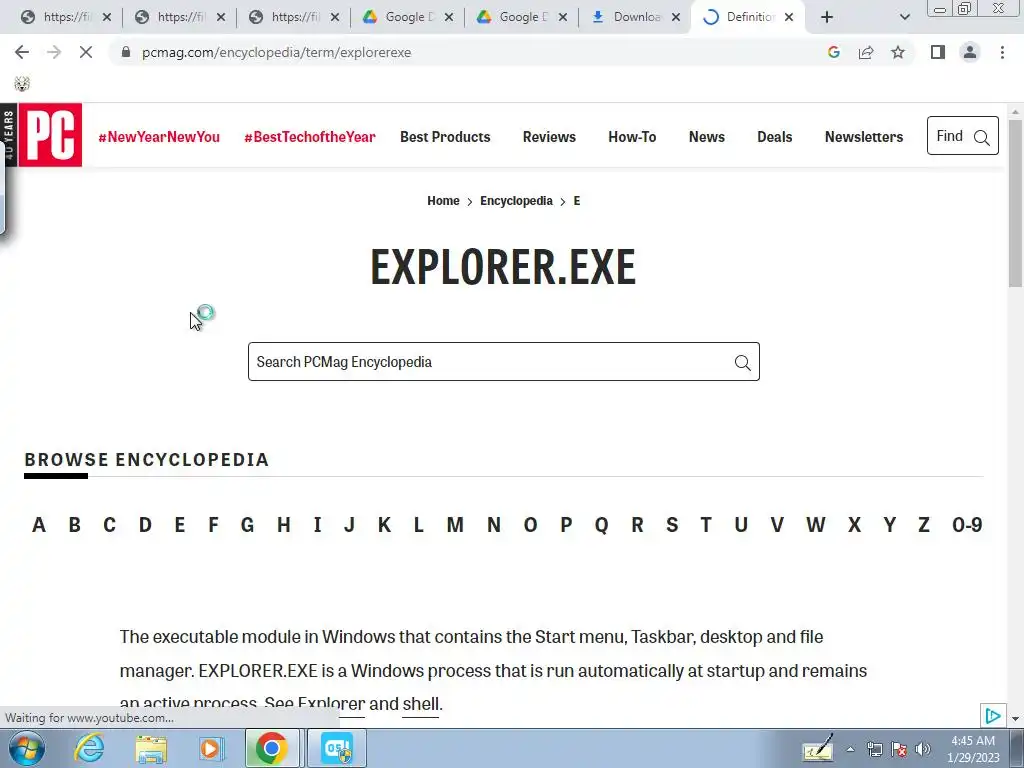Click the Action Center flag icon
Image resolution: width=1024 pixels, height=768 pixels.
pyautogui.click(x=899, y=749)
